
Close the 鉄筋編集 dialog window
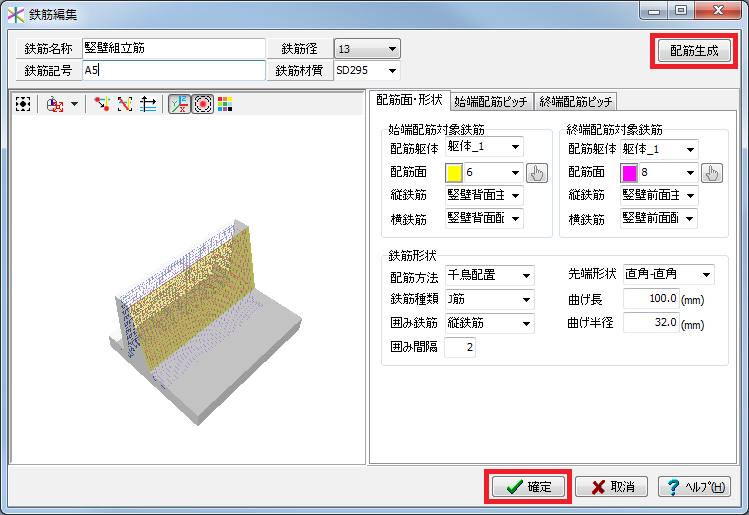tap(718, 11)
